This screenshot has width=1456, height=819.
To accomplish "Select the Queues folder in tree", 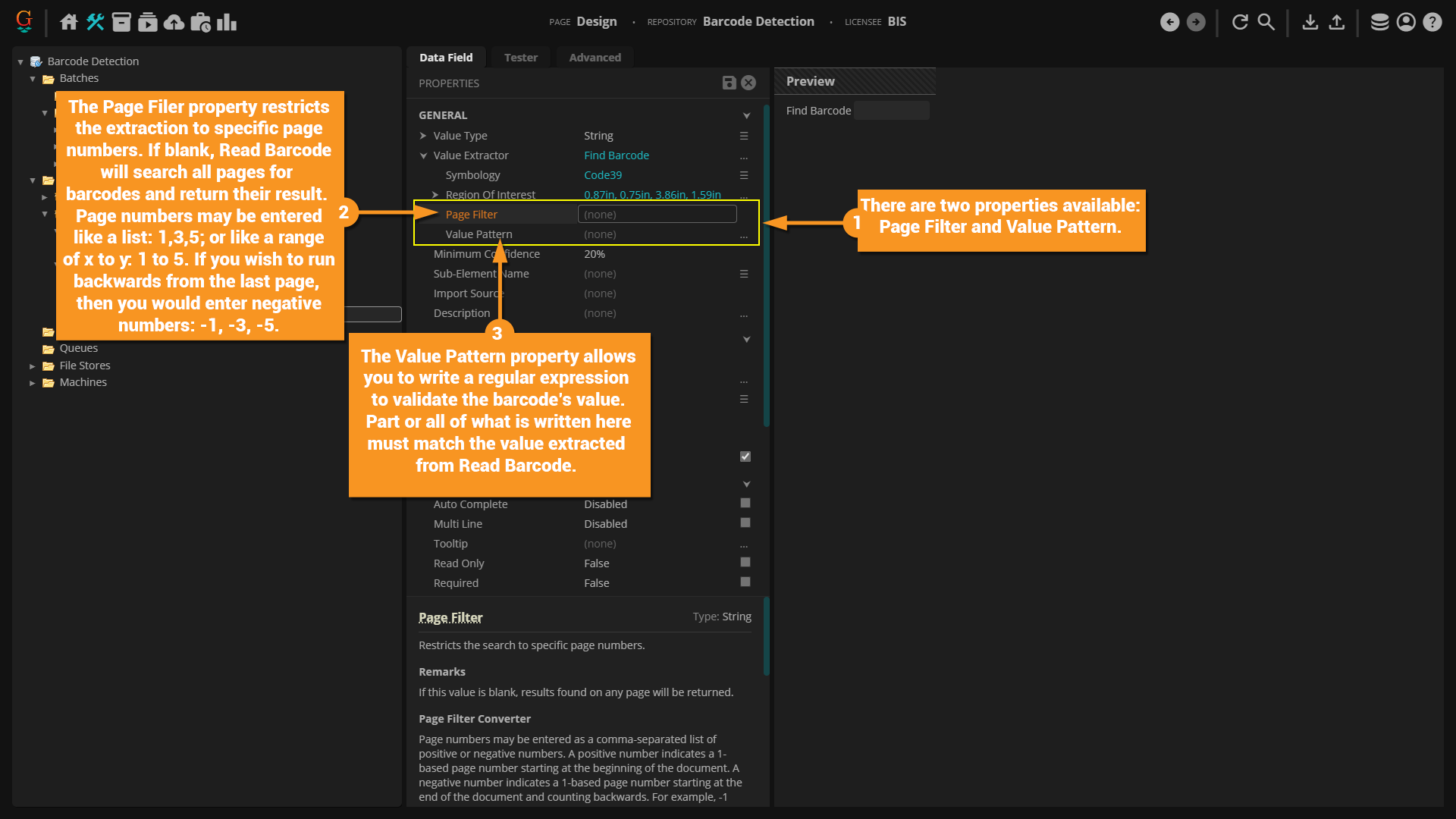I will coord(79,348).
